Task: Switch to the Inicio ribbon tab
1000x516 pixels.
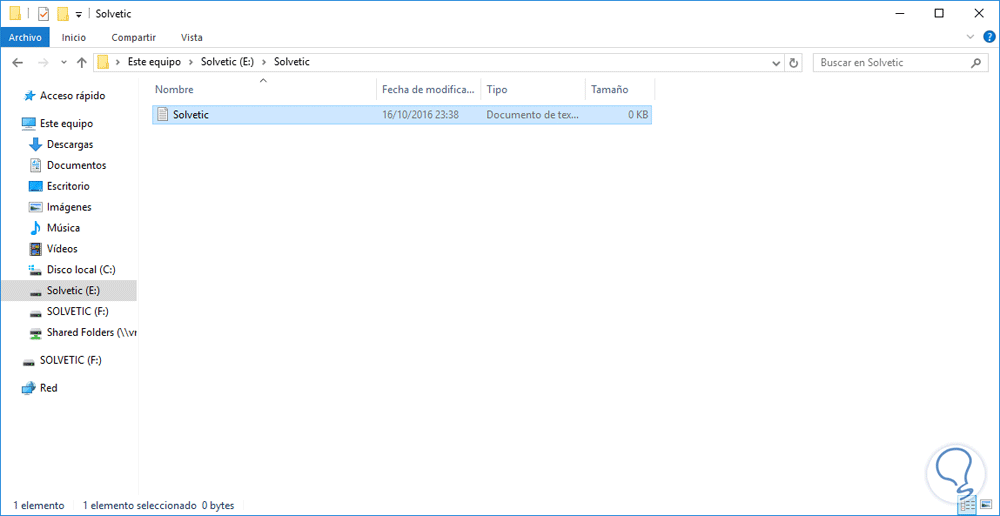Action: [73, 38]
